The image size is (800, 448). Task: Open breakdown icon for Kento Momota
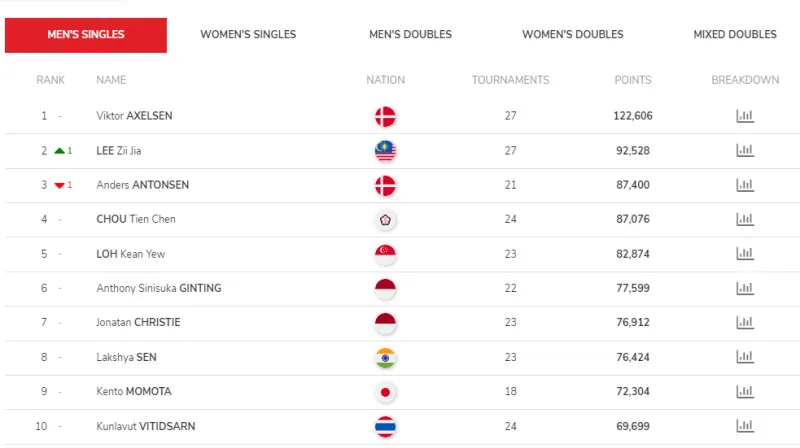744,392
